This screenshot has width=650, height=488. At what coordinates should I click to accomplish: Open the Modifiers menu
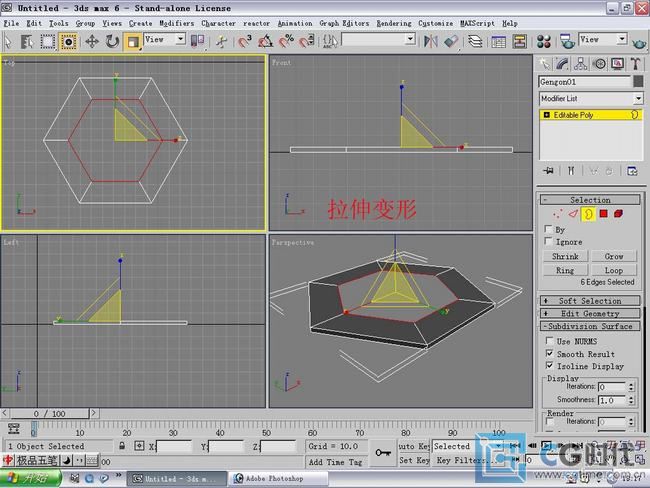177,23
